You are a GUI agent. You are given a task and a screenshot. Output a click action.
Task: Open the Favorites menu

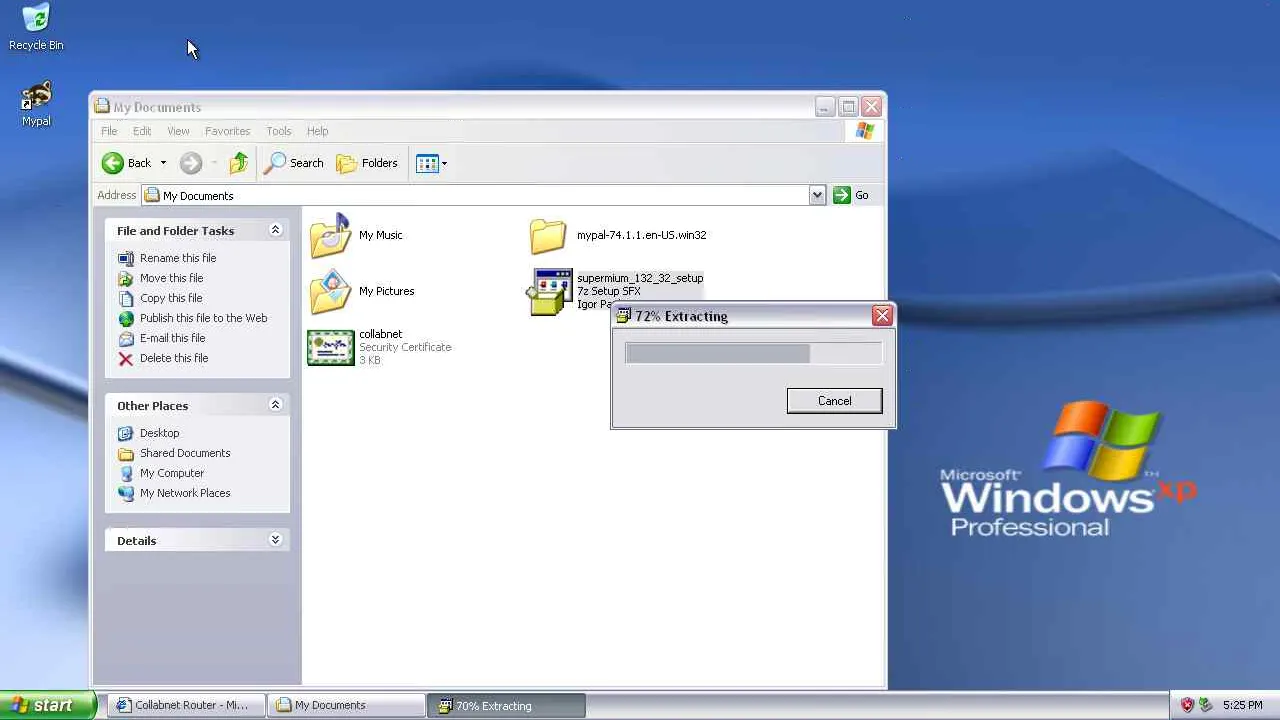(228, 131)
